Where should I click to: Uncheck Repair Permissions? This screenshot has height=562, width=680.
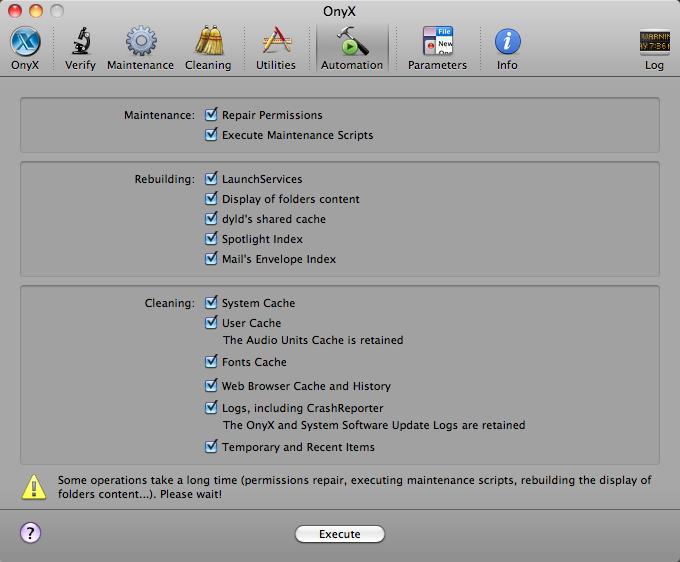pos(211,115)
